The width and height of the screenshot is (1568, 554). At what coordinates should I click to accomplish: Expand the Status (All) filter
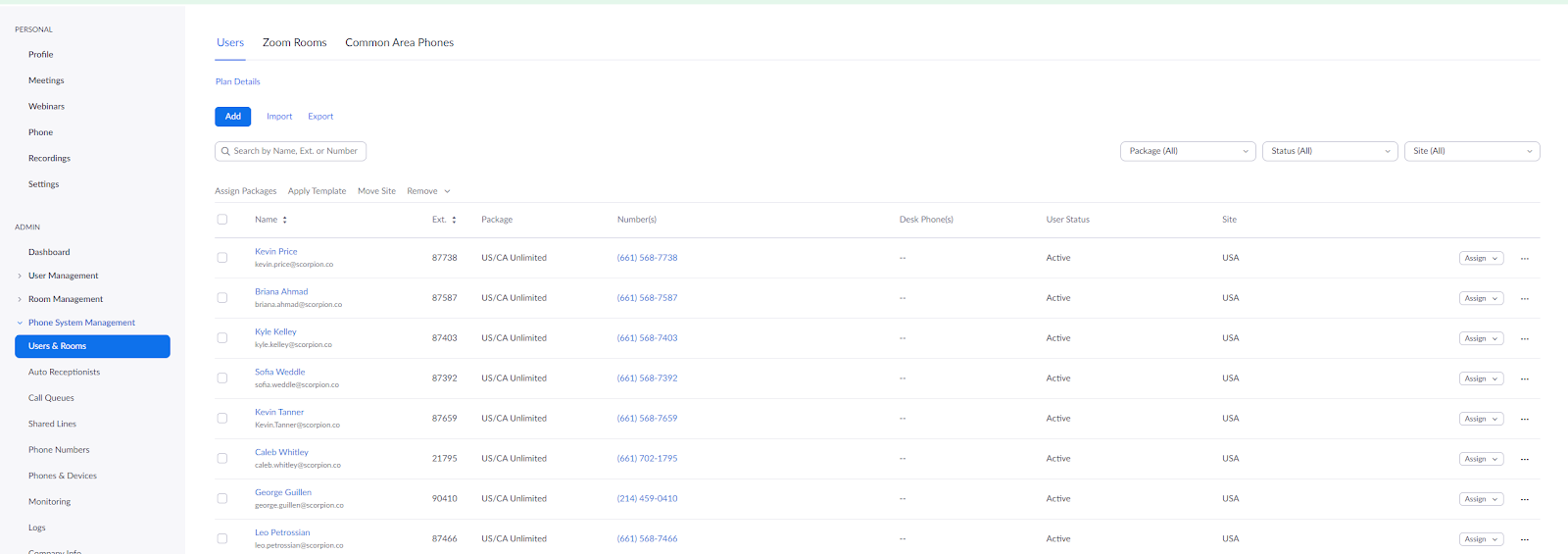[x=1329, y=151]
